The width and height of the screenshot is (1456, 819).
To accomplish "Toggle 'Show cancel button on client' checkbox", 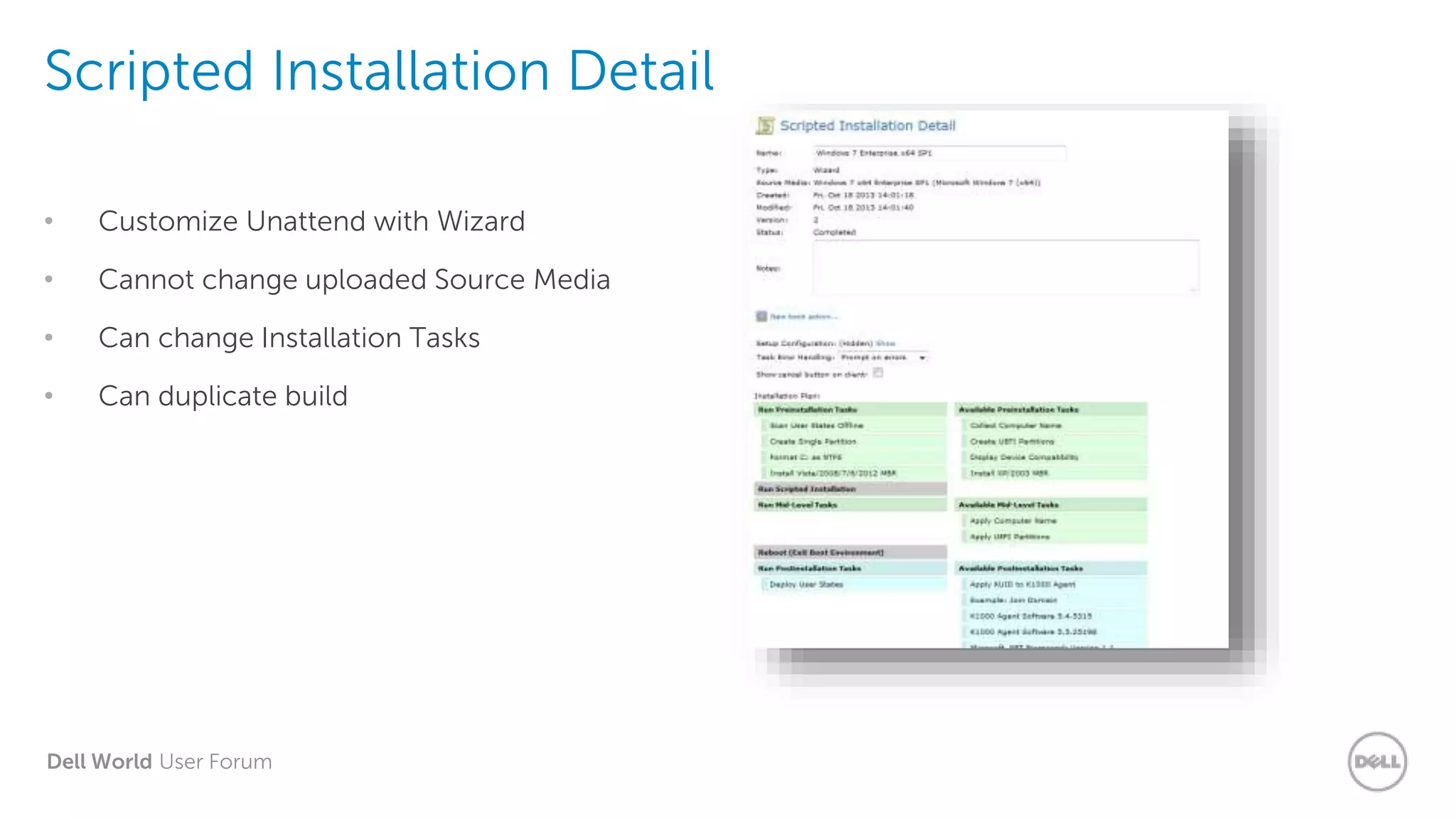I will 878,373.
